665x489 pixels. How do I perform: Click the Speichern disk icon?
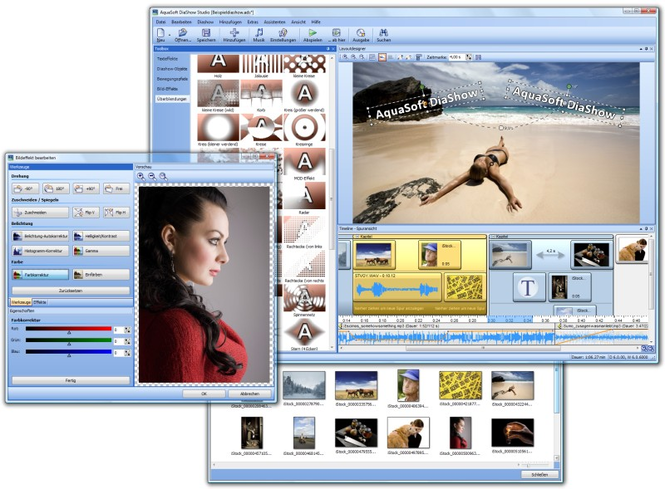point(206,33)
